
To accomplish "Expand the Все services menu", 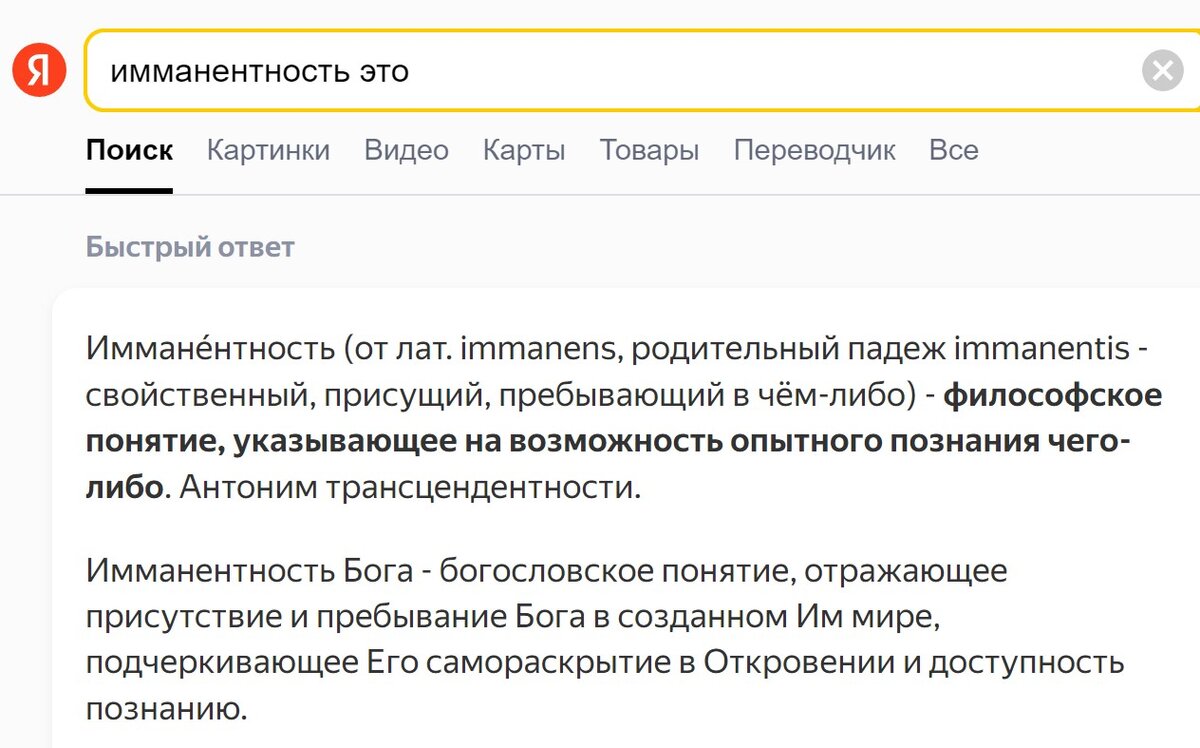I will pos(954,150).
